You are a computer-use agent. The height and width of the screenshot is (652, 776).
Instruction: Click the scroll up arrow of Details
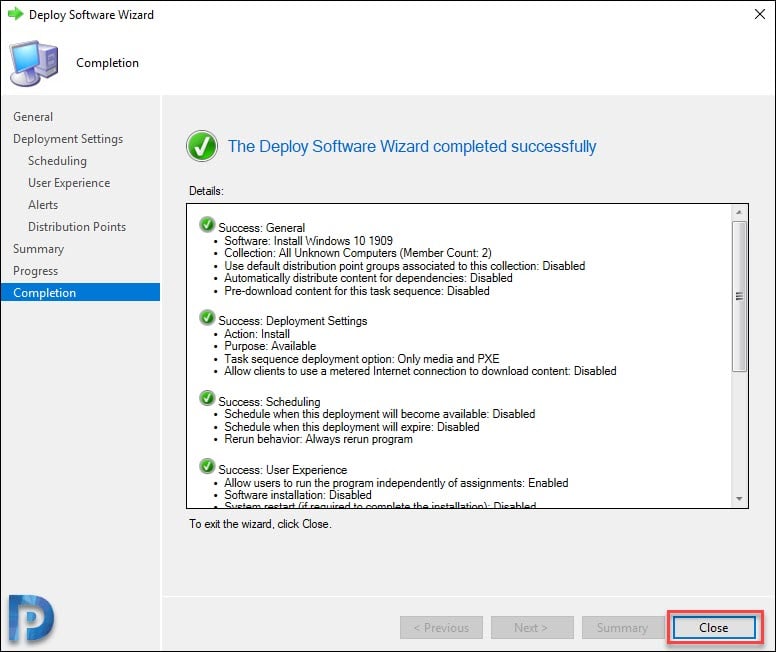(x=739, y=212)
